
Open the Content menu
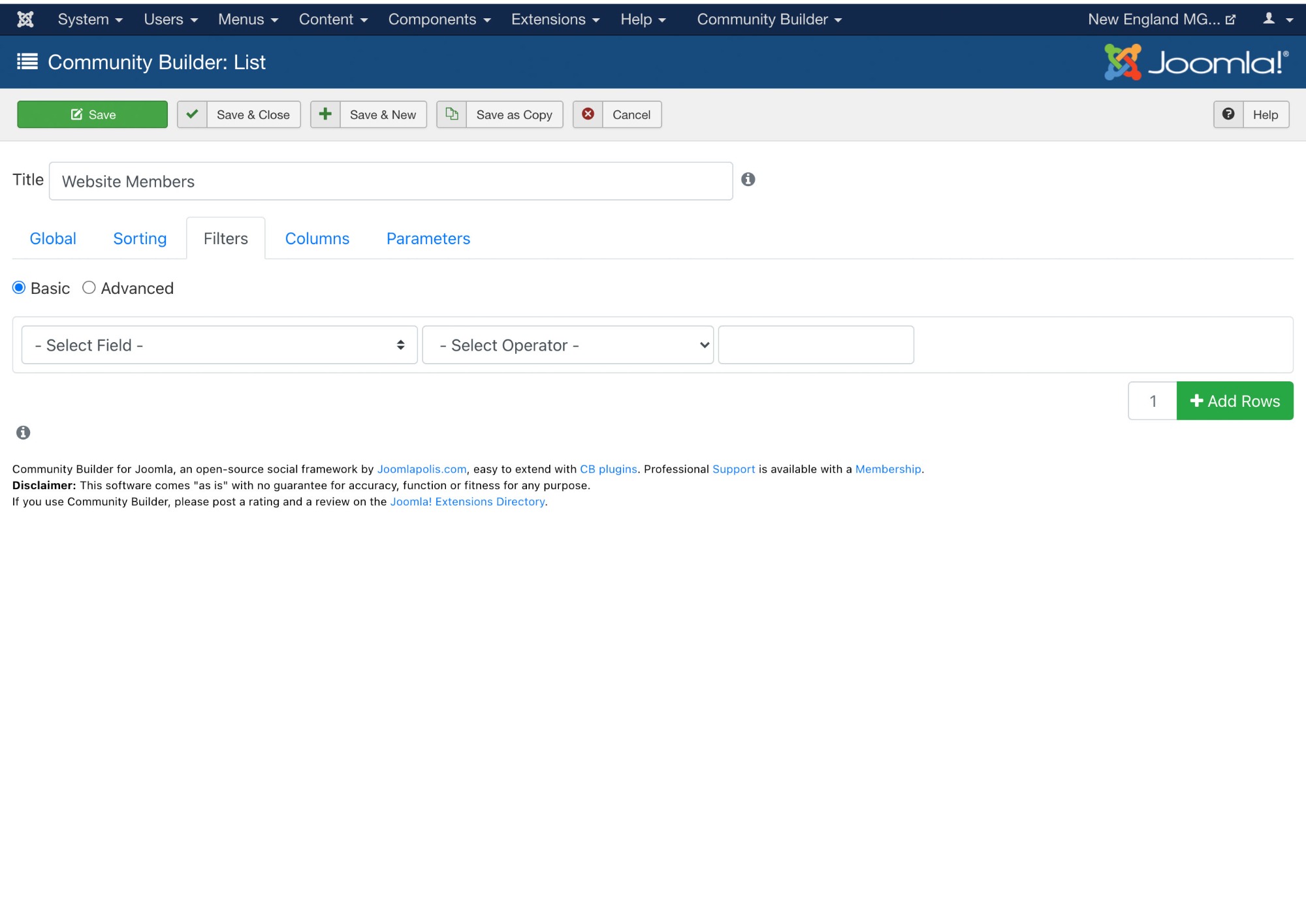333,20
